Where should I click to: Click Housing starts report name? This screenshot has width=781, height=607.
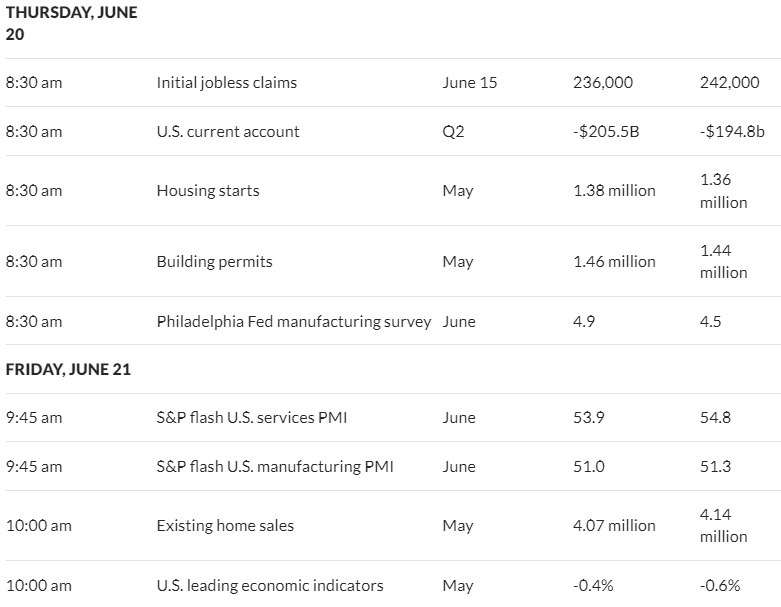208,191
